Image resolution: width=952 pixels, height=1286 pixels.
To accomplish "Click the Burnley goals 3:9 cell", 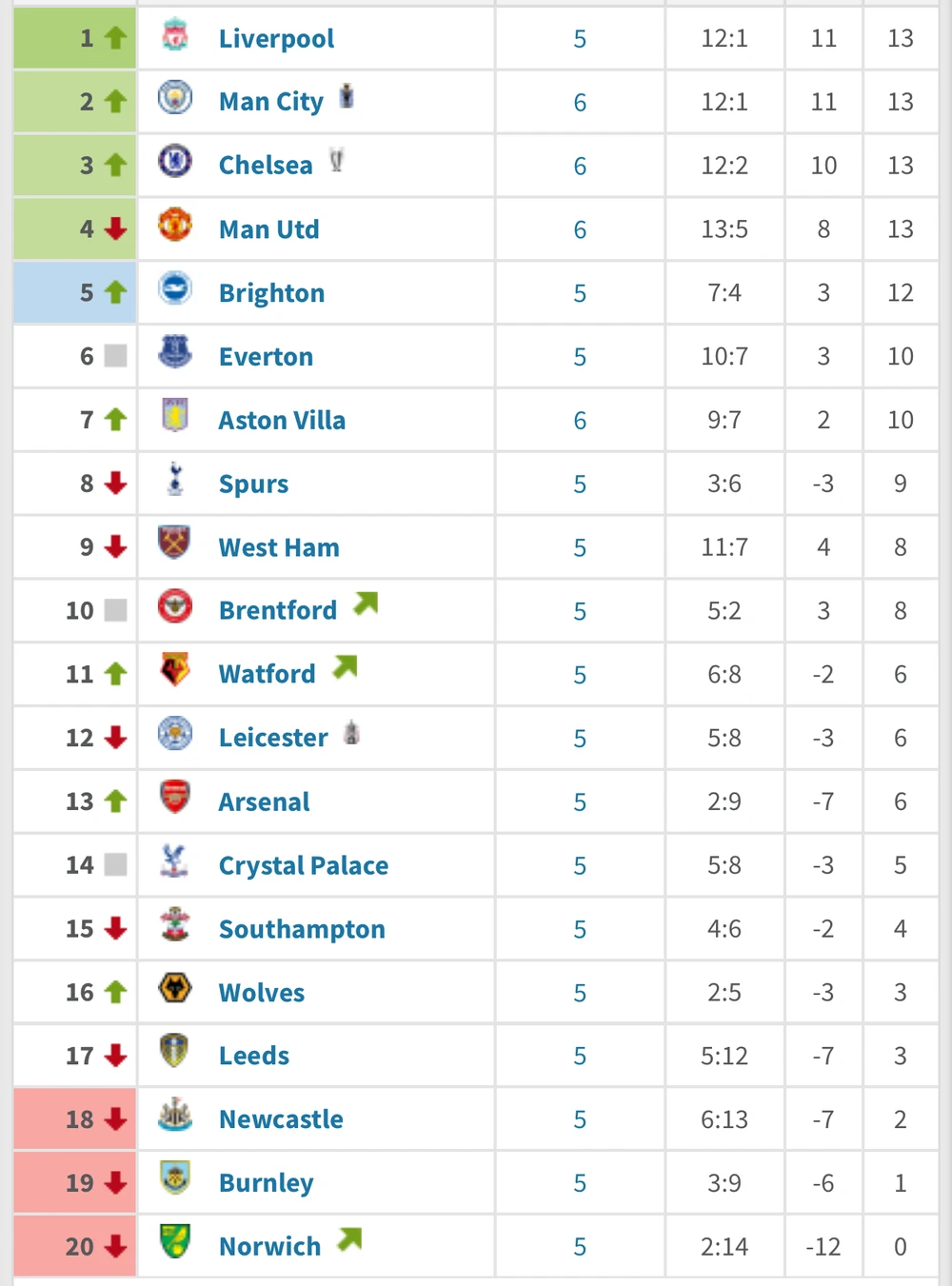I will [x=724, y=1183].
